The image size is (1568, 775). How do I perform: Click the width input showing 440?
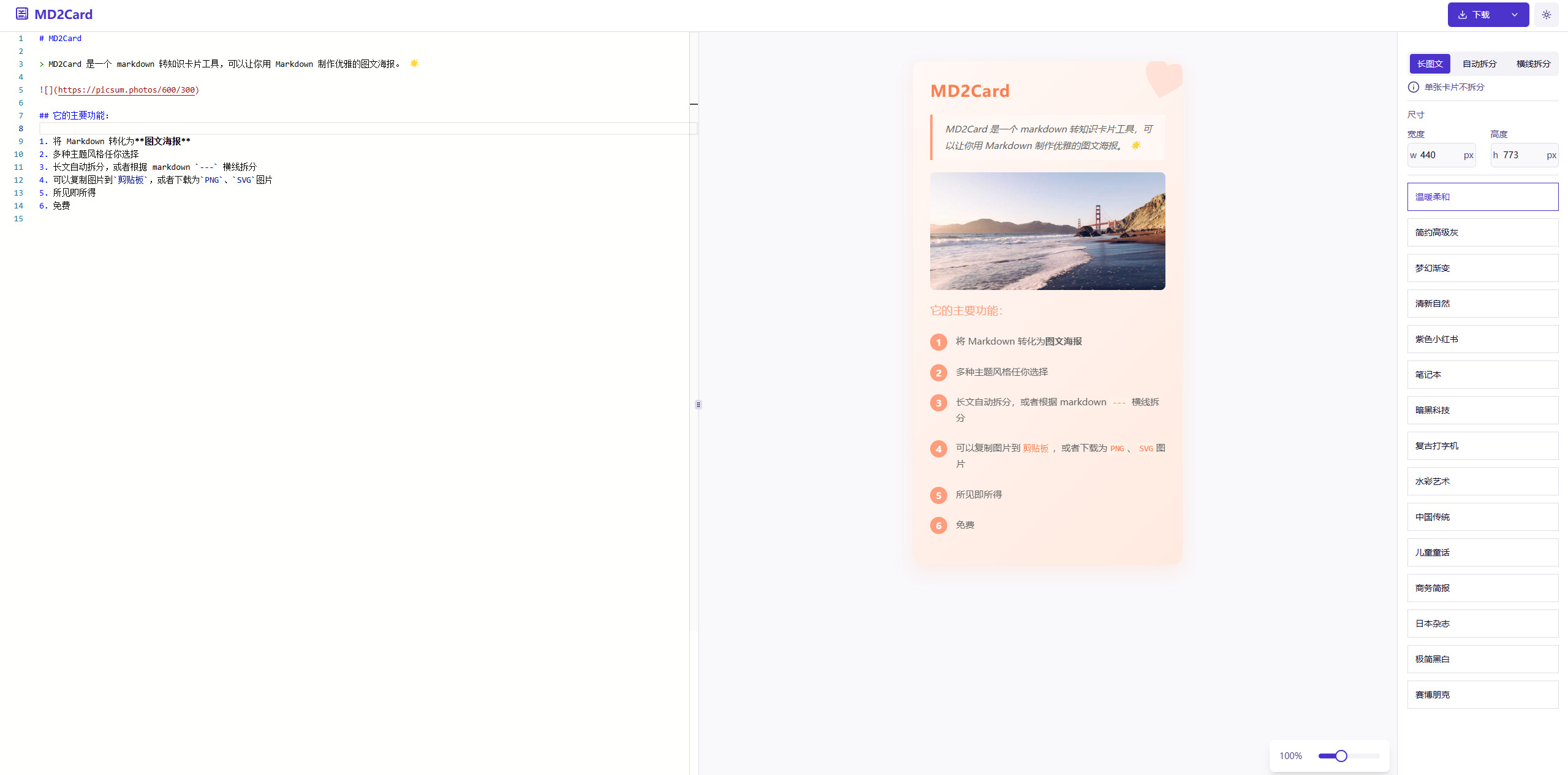(x=1441, y=155)
